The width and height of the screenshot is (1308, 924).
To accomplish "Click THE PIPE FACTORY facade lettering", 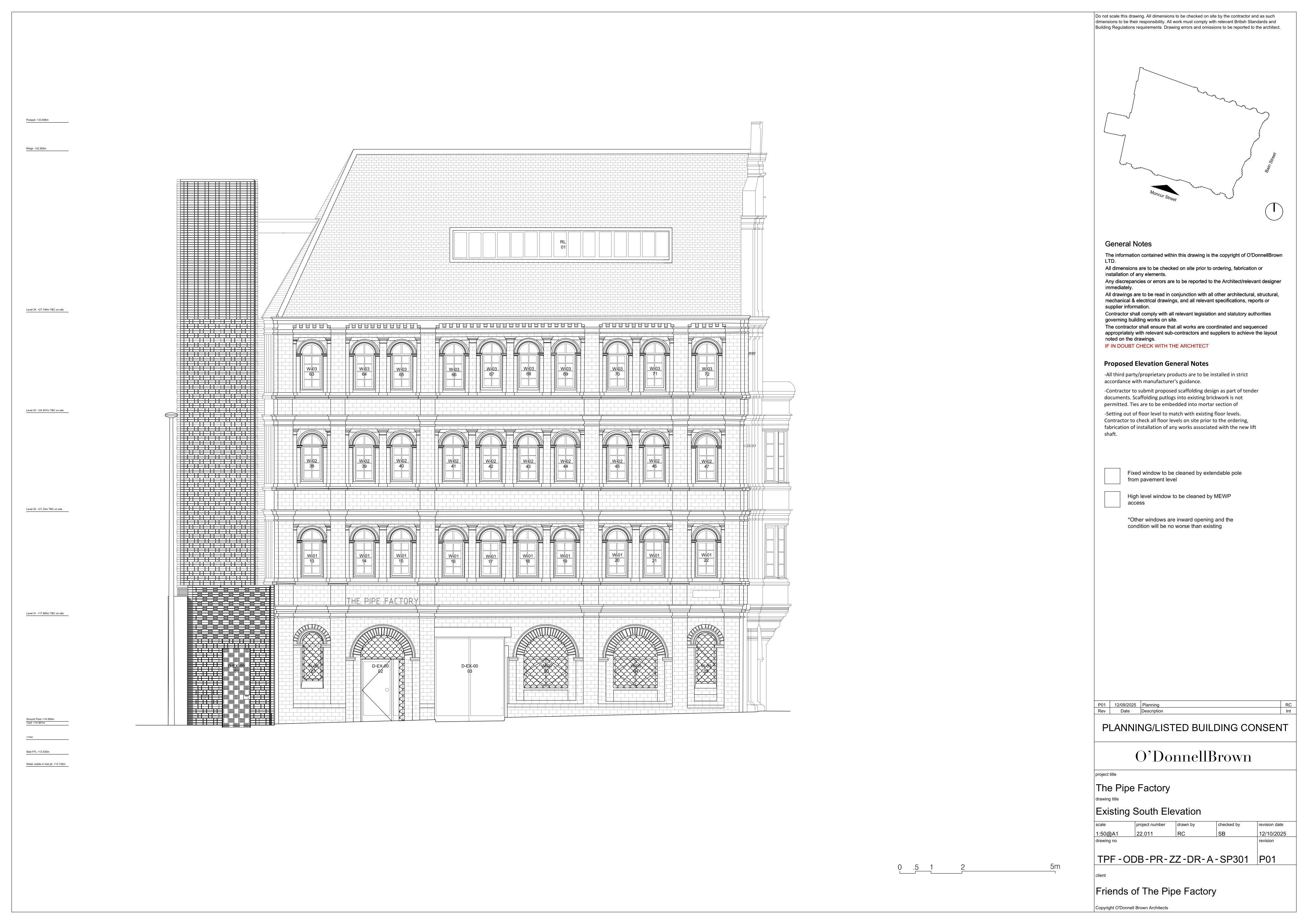I will point(382,601).
